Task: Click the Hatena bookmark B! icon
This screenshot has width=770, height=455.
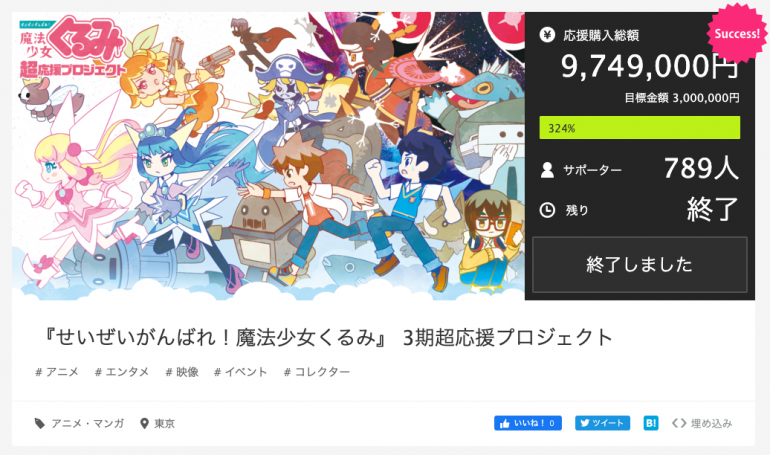Action: tap(651, 423)
